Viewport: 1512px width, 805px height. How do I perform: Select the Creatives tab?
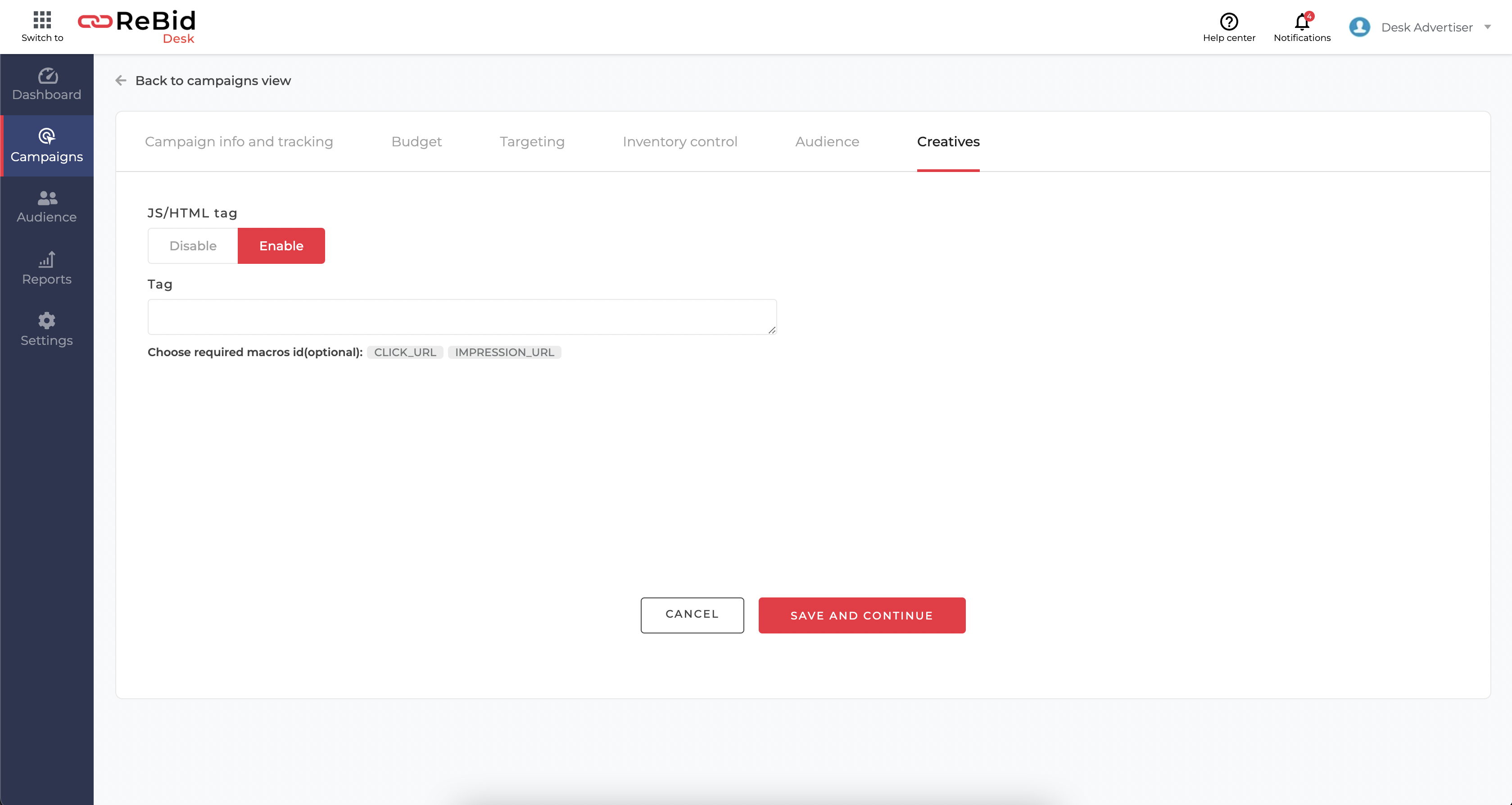click(948, 141)
